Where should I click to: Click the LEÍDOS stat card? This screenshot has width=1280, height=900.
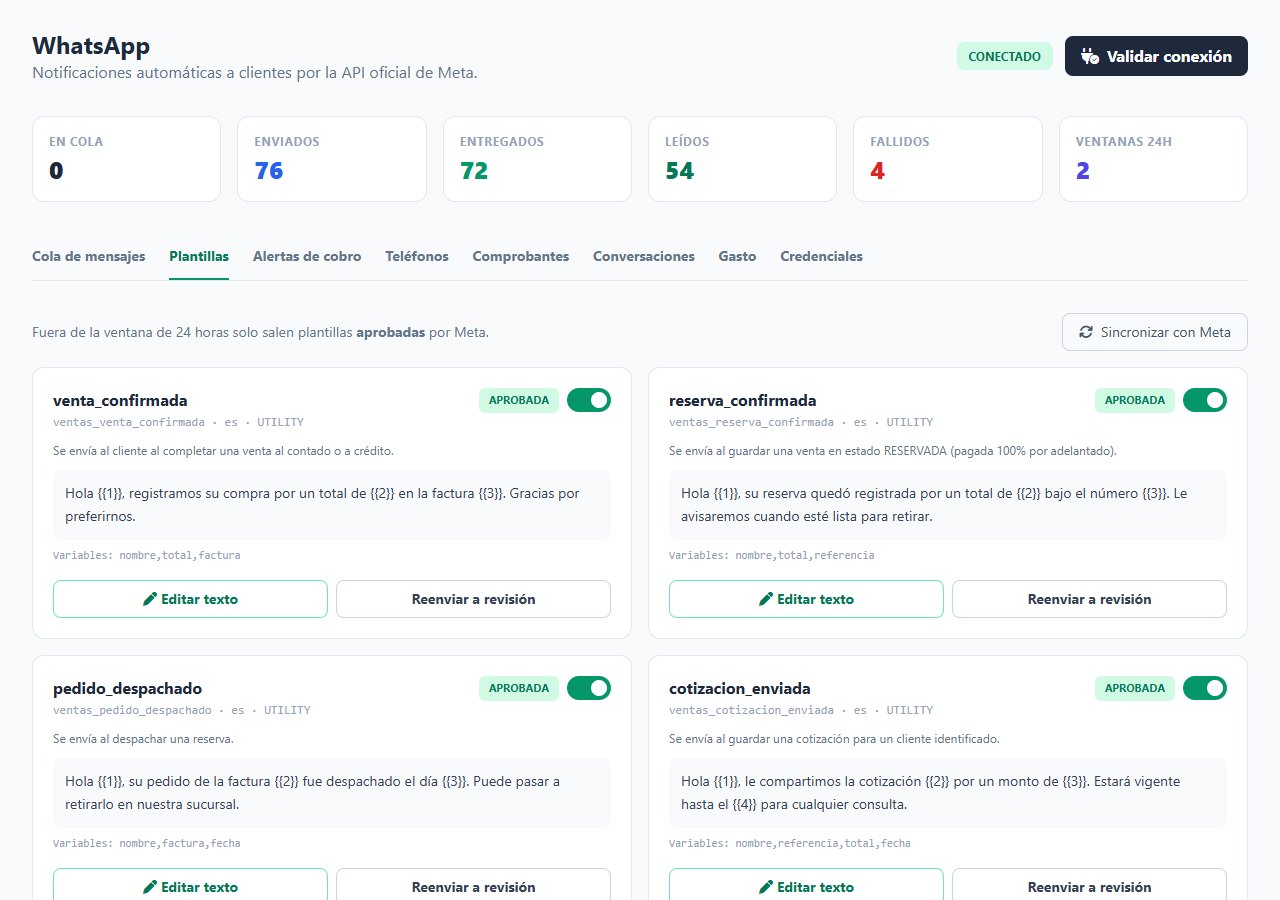tap(742, 159)
